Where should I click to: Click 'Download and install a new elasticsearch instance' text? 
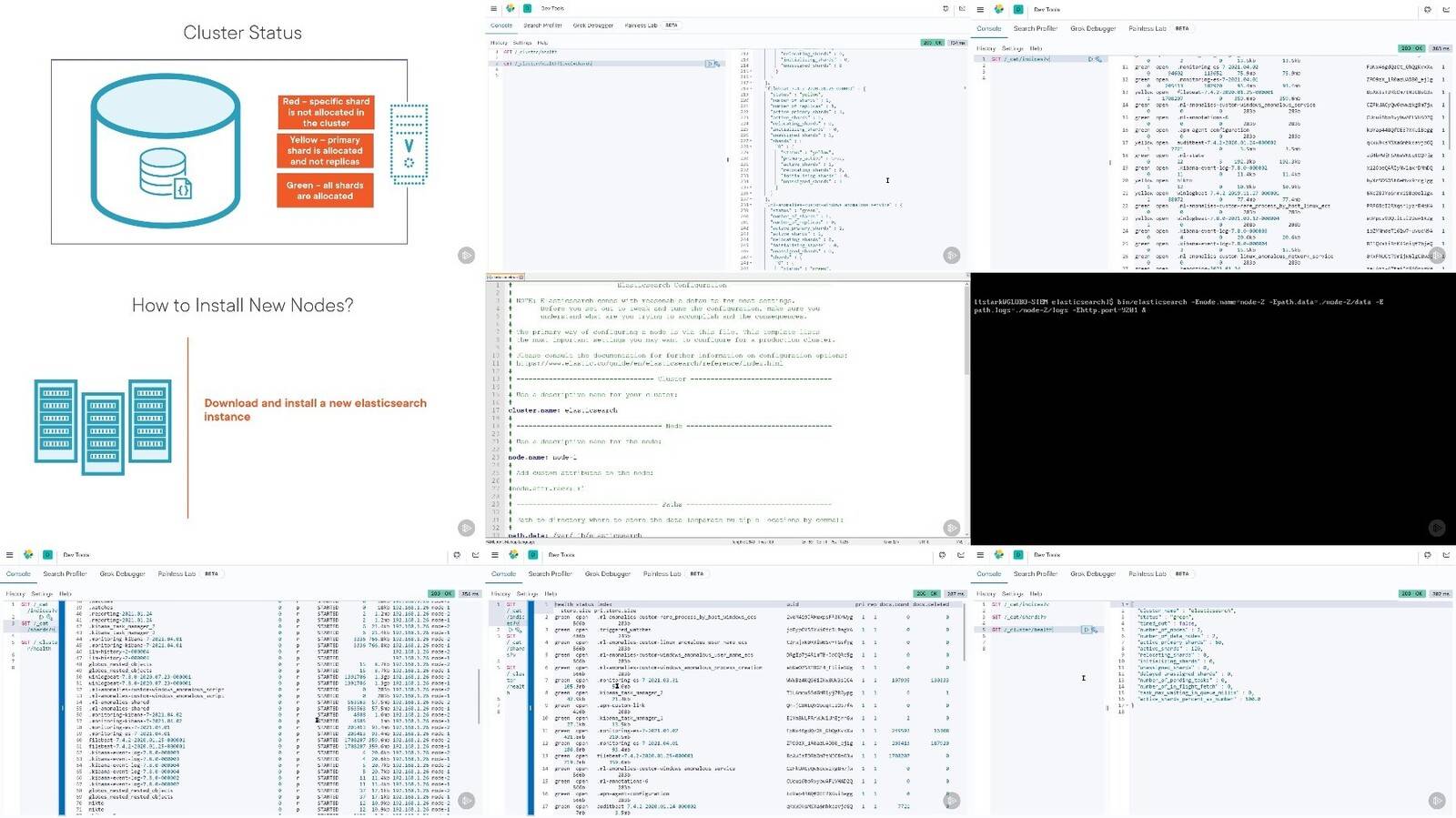pyautogui.click(x=315, y=409)
